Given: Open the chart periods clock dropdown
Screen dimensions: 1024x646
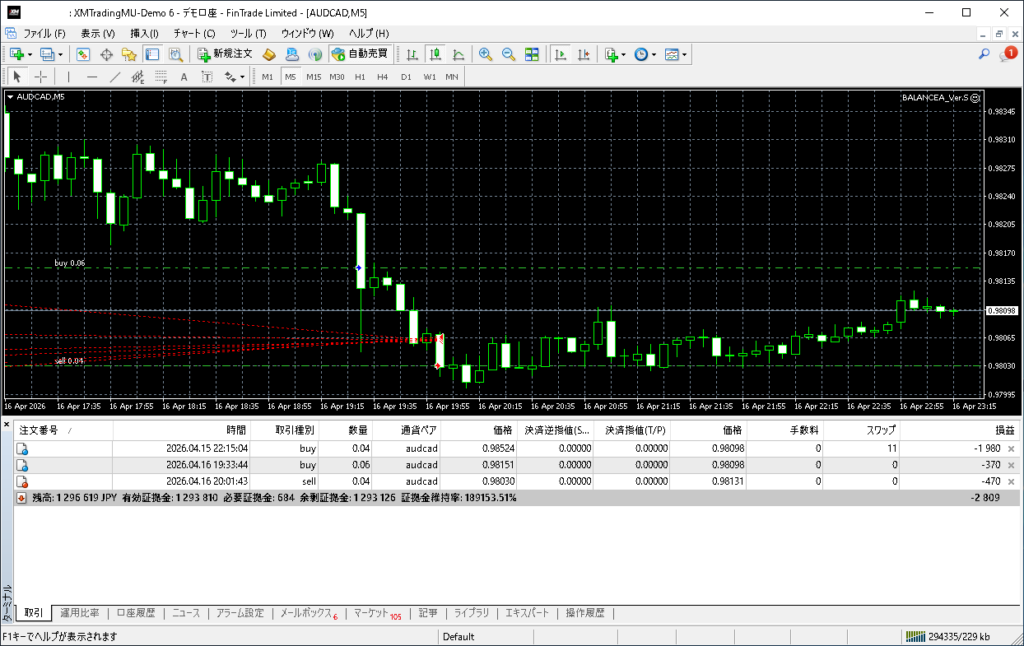Looking at the screenshot, I should [653, 54].
